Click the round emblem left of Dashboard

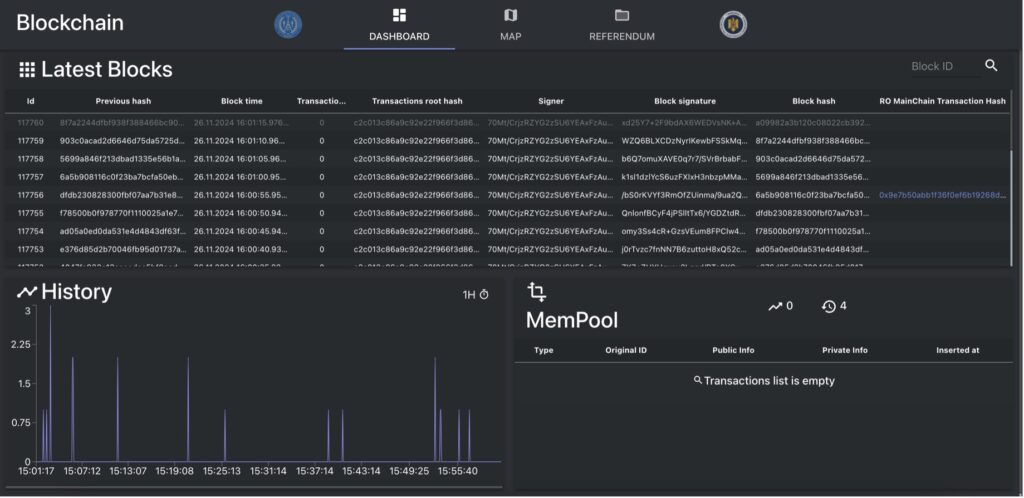(x=288, y=24)
